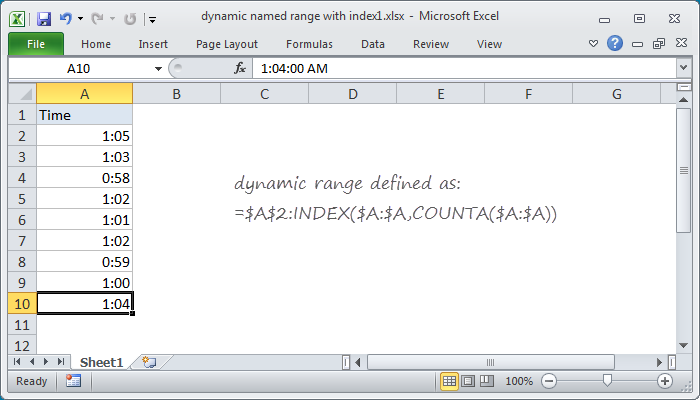Image resolution: width=700 pixels, height=400 pixels.
Task: Click the Save icon in quick access toolbar
Action: click(x=43, y=18)
